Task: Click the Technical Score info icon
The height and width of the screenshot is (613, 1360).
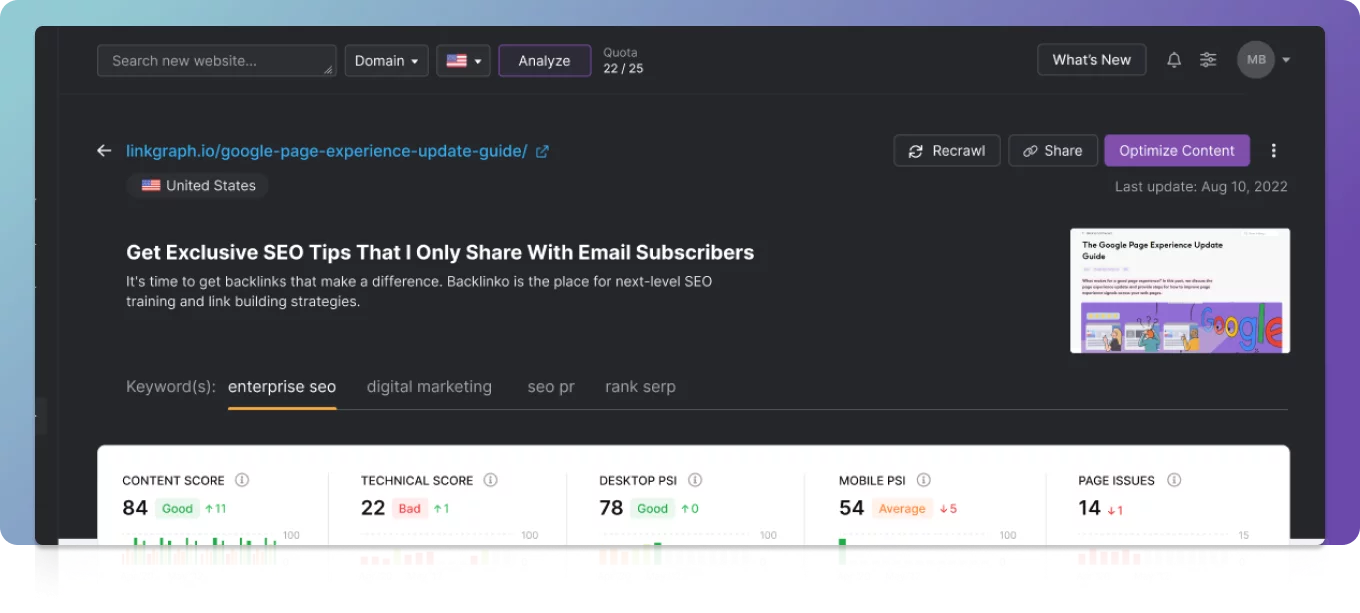Action: 490,480
